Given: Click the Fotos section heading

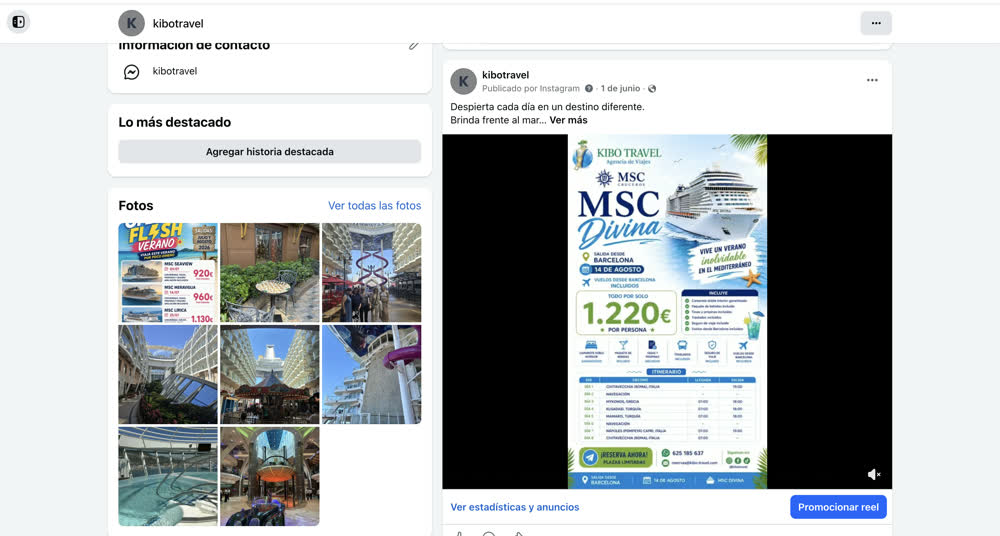Looking at the screenshot, I should 136,205.
